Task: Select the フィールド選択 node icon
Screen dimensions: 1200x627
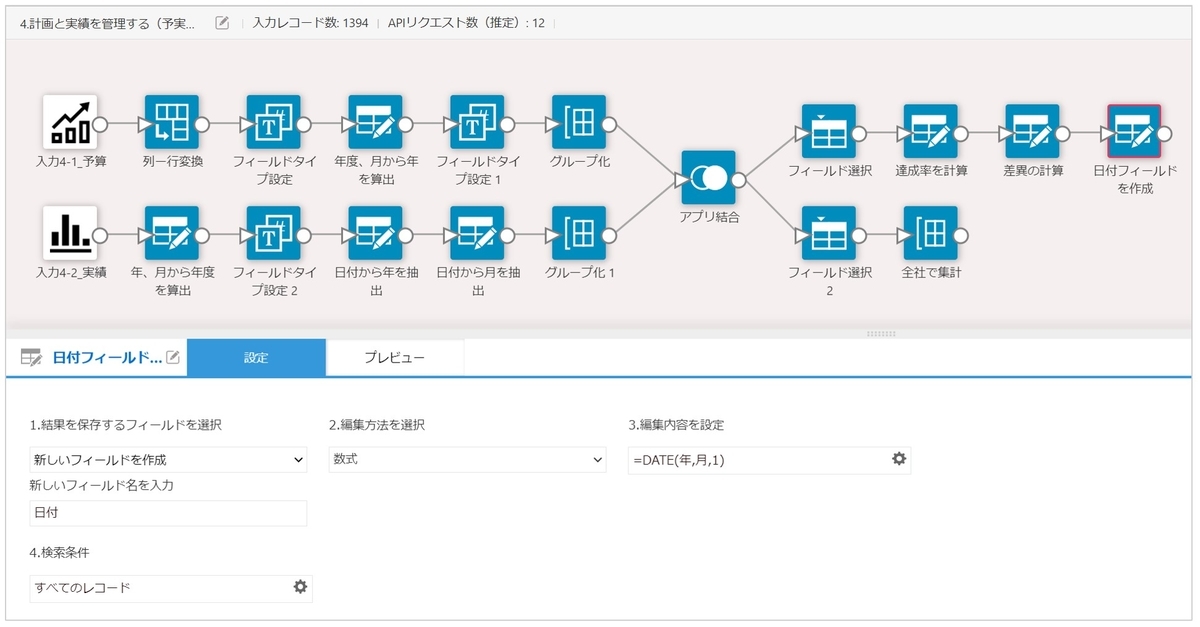Action: pos(828,131)
